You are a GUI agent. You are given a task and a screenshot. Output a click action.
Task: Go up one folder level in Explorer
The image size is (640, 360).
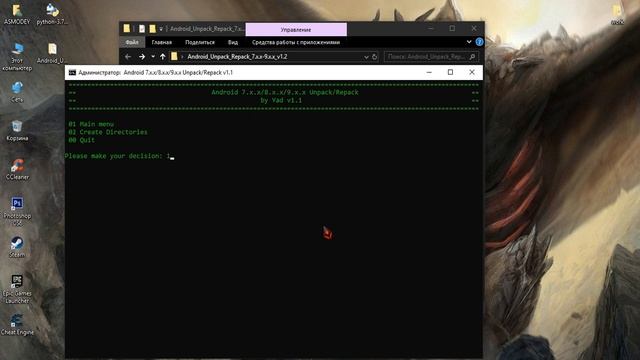coord(163,57)
